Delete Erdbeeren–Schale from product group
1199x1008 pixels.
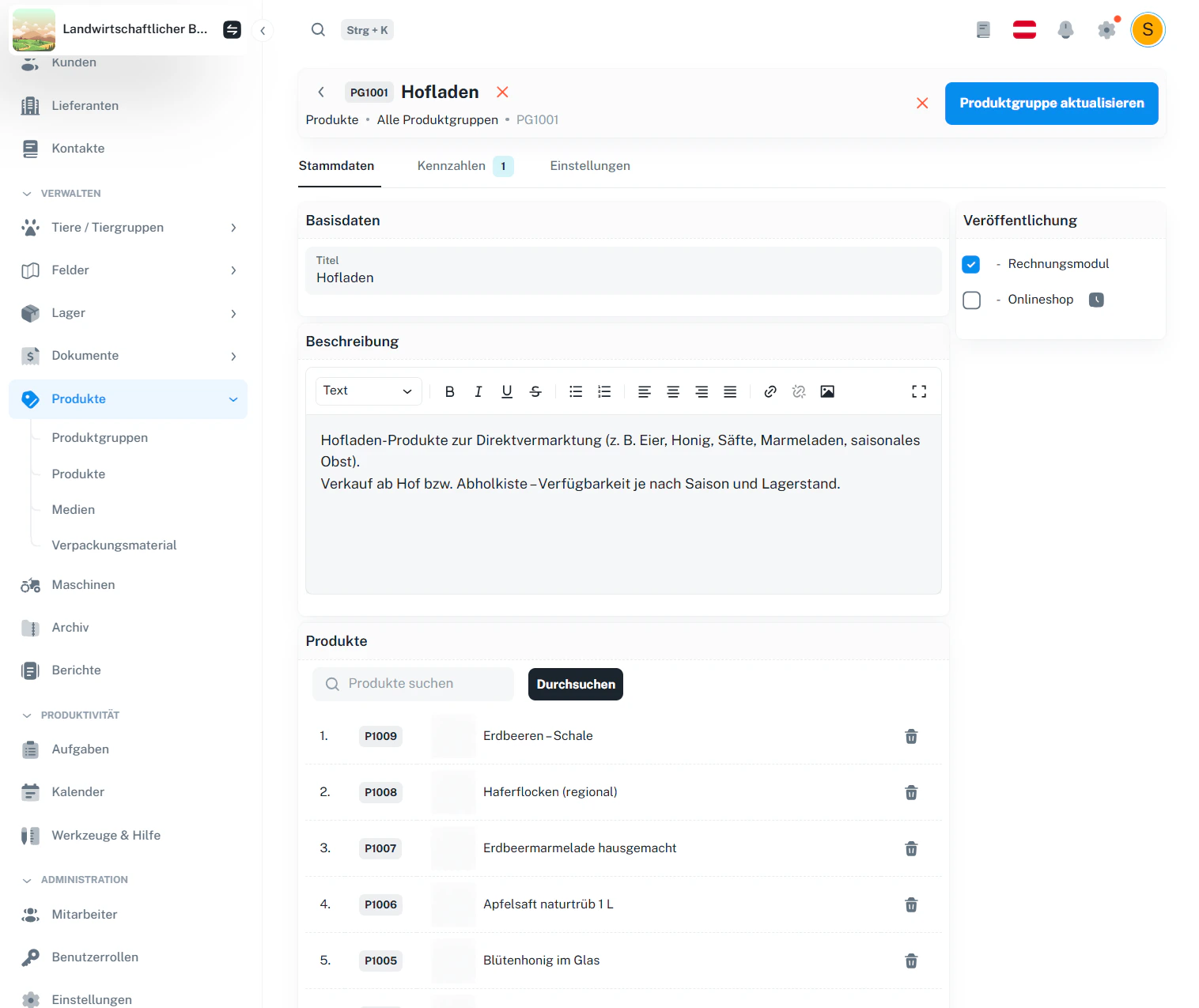[911, 736]
